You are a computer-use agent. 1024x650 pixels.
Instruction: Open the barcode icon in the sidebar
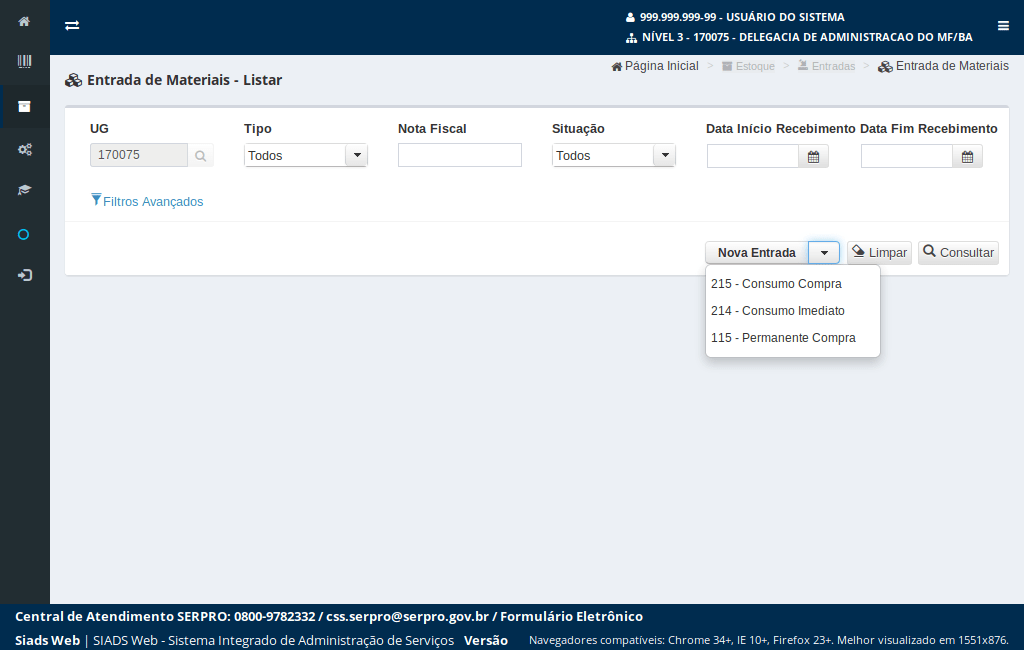(24, 62)
